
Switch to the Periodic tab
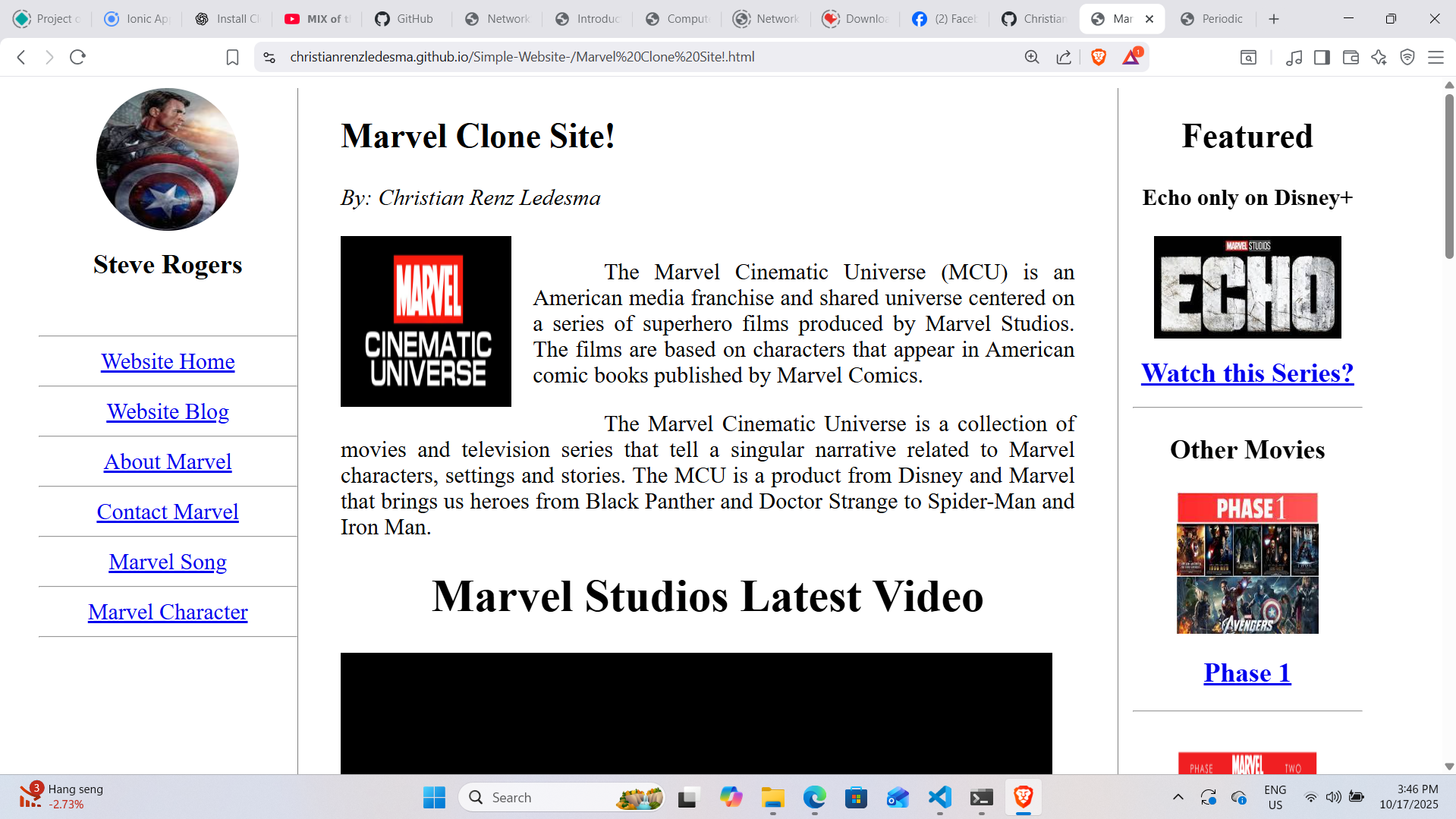[1213, 19]
